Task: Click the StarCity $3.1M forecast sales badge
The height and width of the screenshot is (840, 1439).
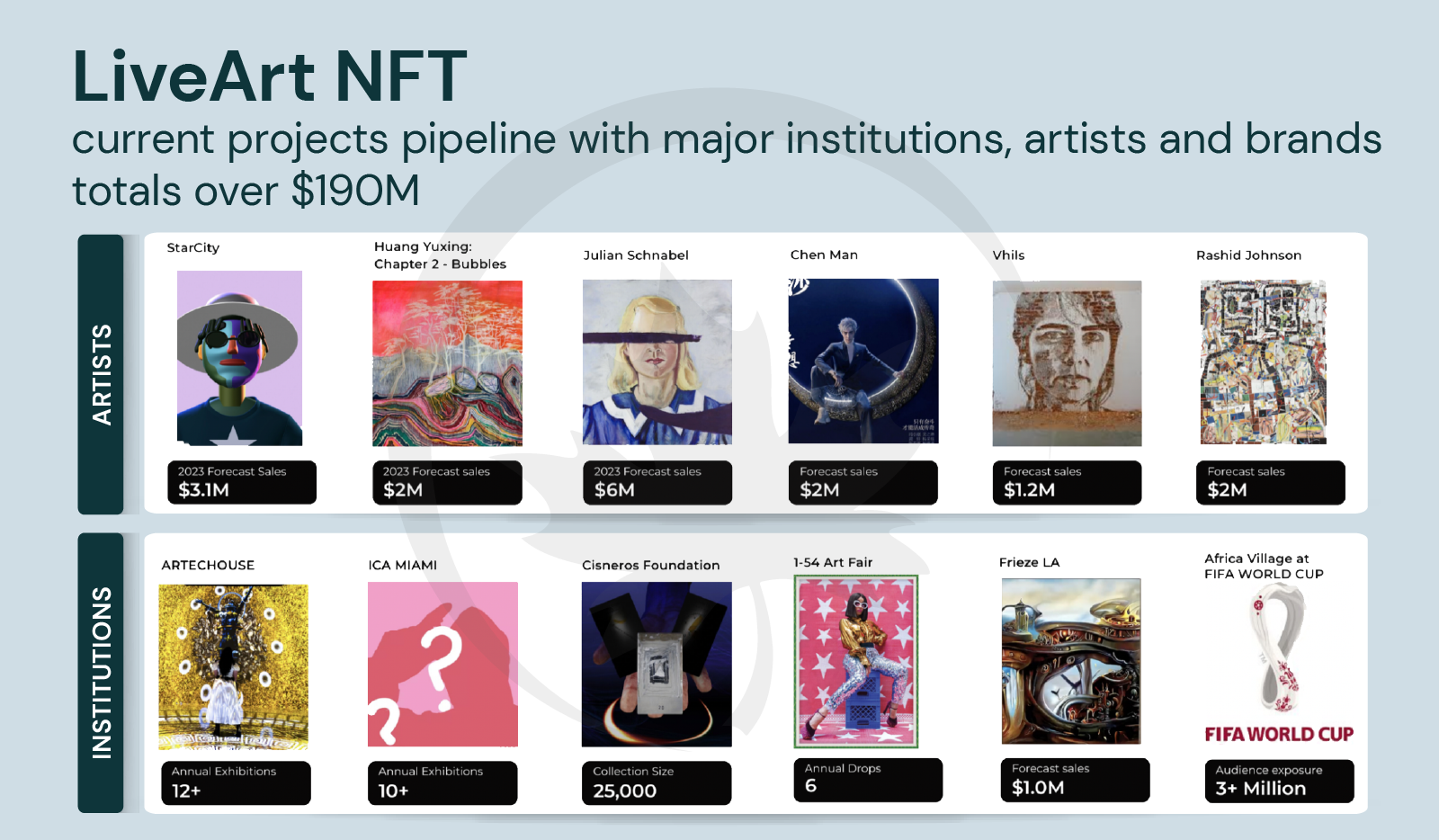Action: click(241, 482)
